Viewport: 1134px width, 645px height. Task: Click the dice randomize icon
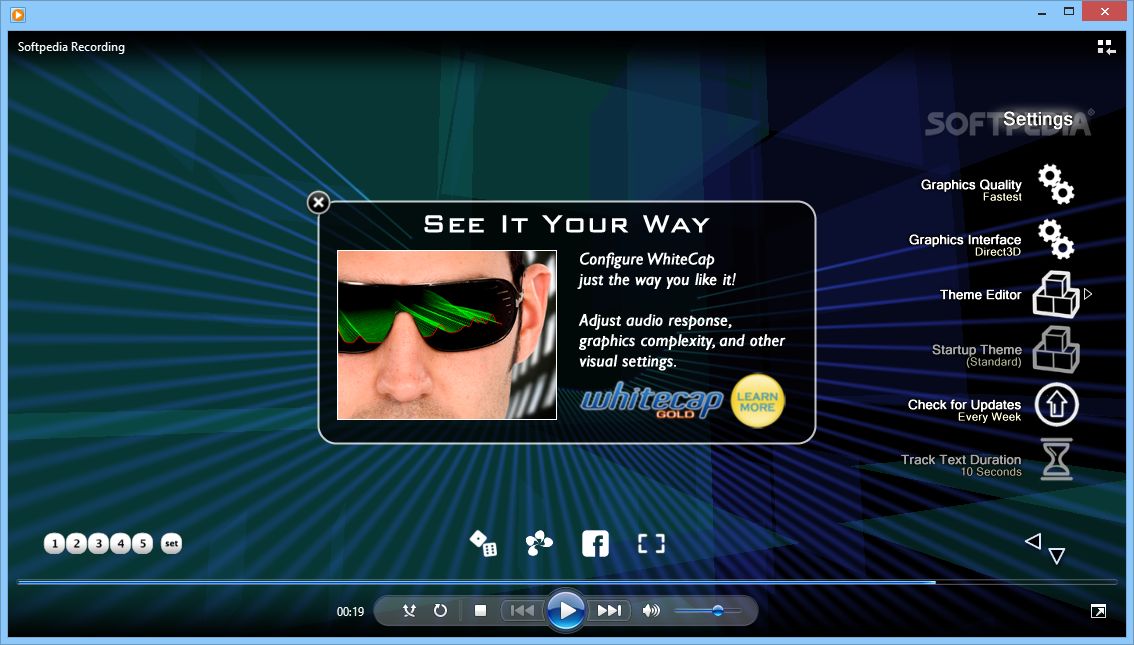pos(483,543)
